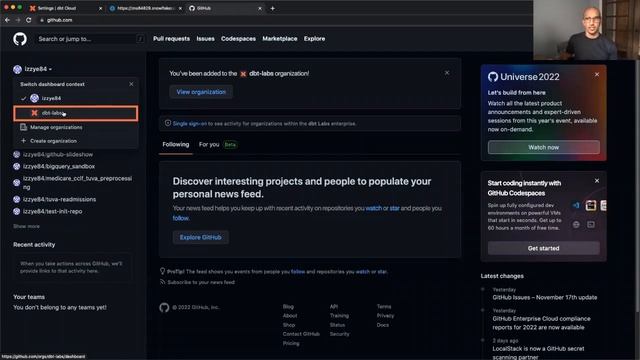Open the API footer link
Image resolution: width=640 pixels, height=360 pixels.
pos(334,307)
